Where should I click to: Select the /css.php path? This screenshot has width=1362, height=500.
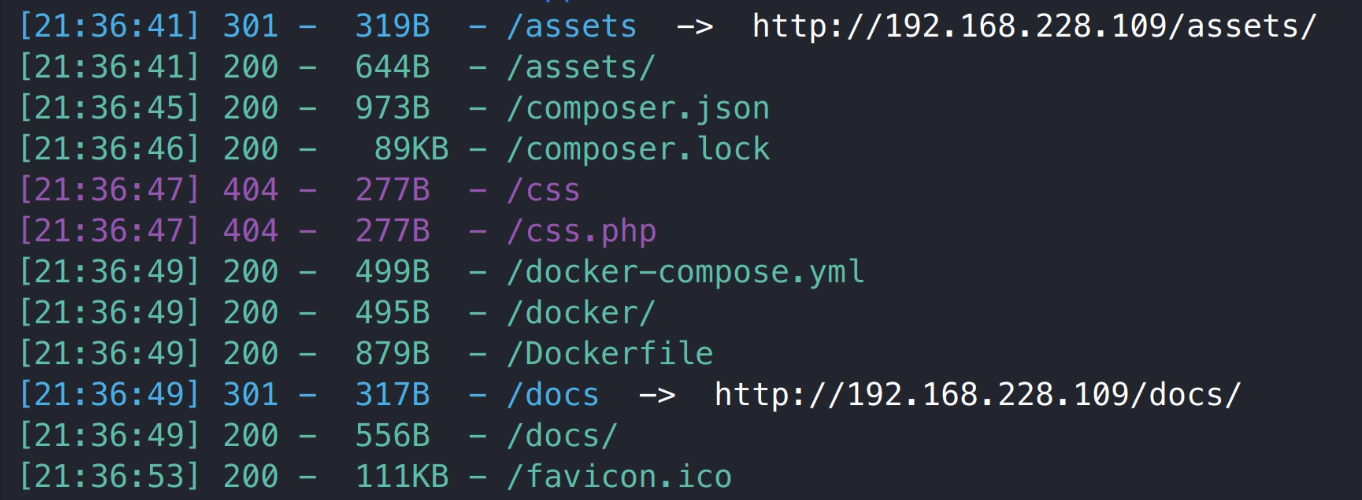pos(581,231)
